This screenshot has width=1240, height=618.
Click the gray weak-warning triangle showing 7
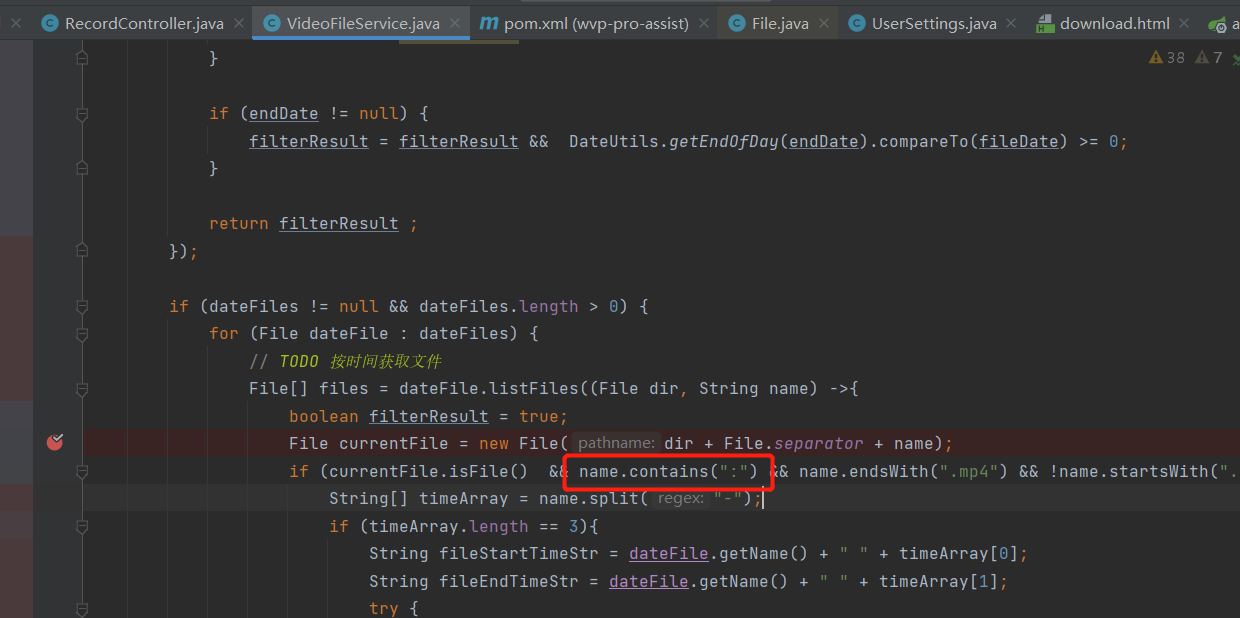point(1201,58)
